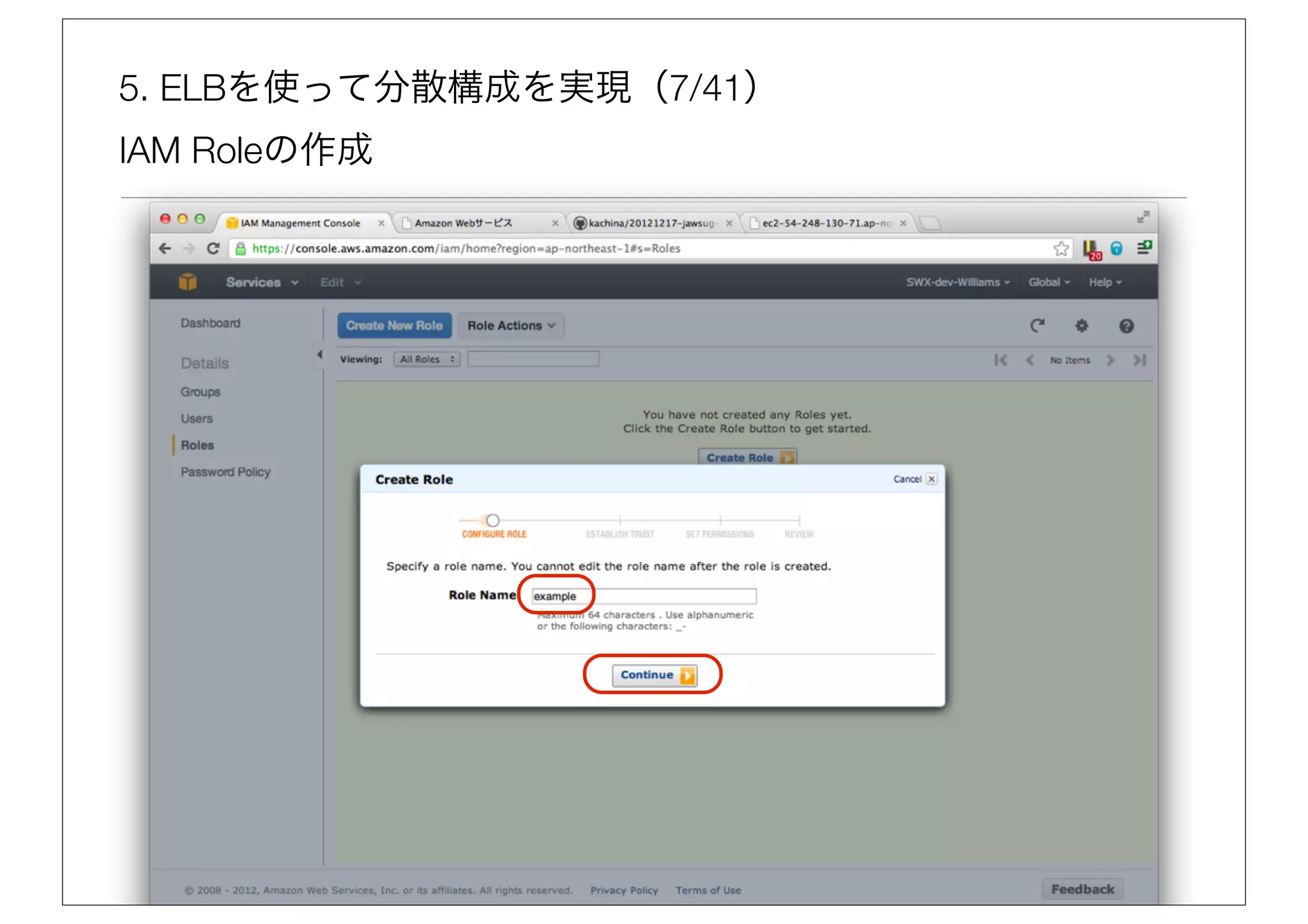Reload the page with the refresh icon

click(x=213, y=248)
